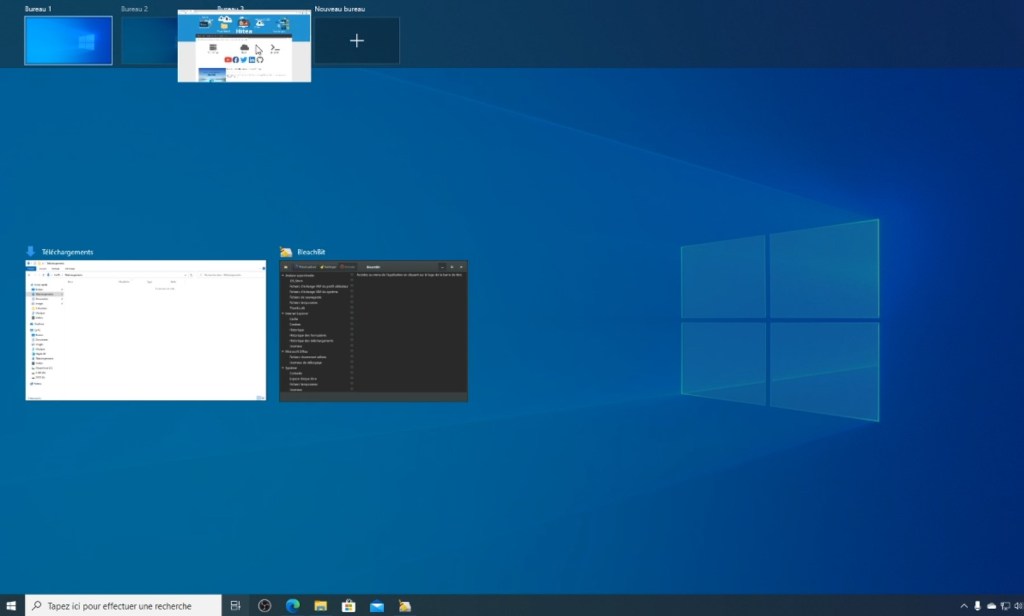Screen dimensions: 1024x616
Task: Open the Mail app from taskbar
Action: tap(377, 605)
